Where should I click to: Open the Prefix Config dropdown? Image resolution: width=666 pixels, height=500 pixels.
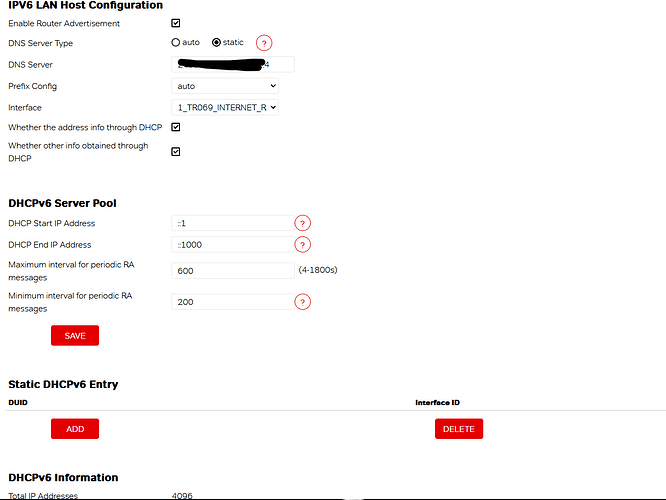(x=225, y=86)
